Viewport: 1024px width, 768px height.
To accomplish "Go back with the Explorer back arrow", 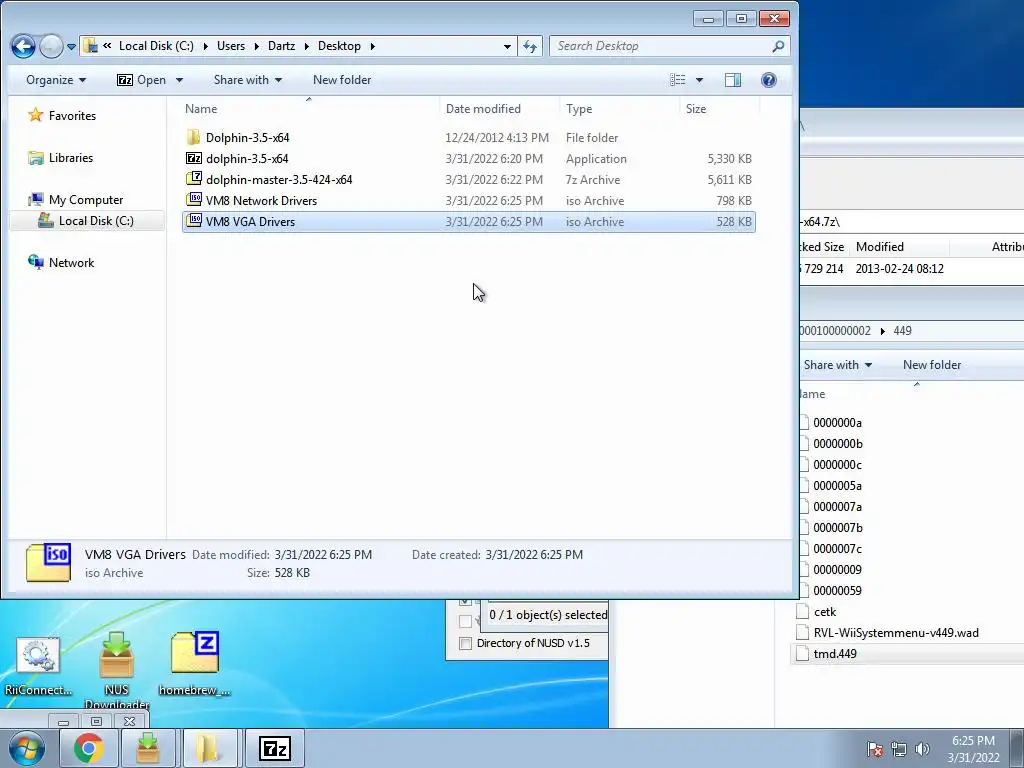I will 23,46.
